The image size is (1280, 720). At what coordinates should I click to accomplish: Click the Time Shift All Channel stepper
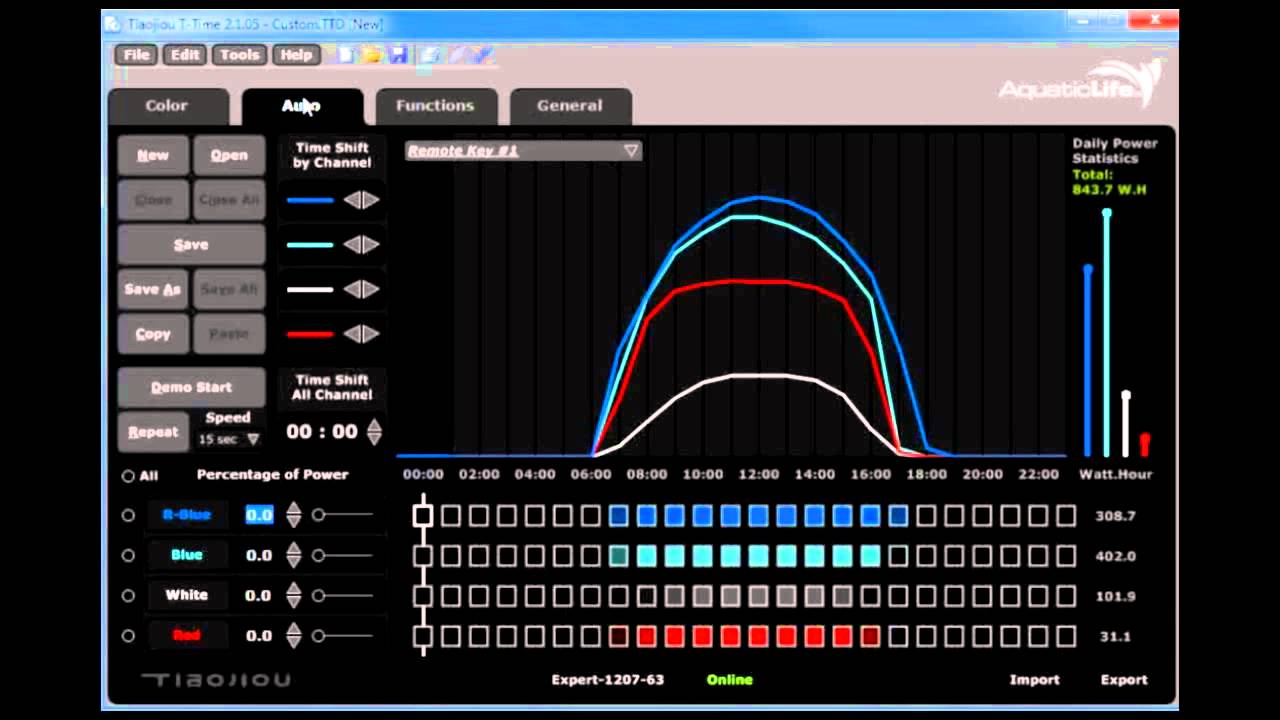pyautogui.click(x=374, y=432)
